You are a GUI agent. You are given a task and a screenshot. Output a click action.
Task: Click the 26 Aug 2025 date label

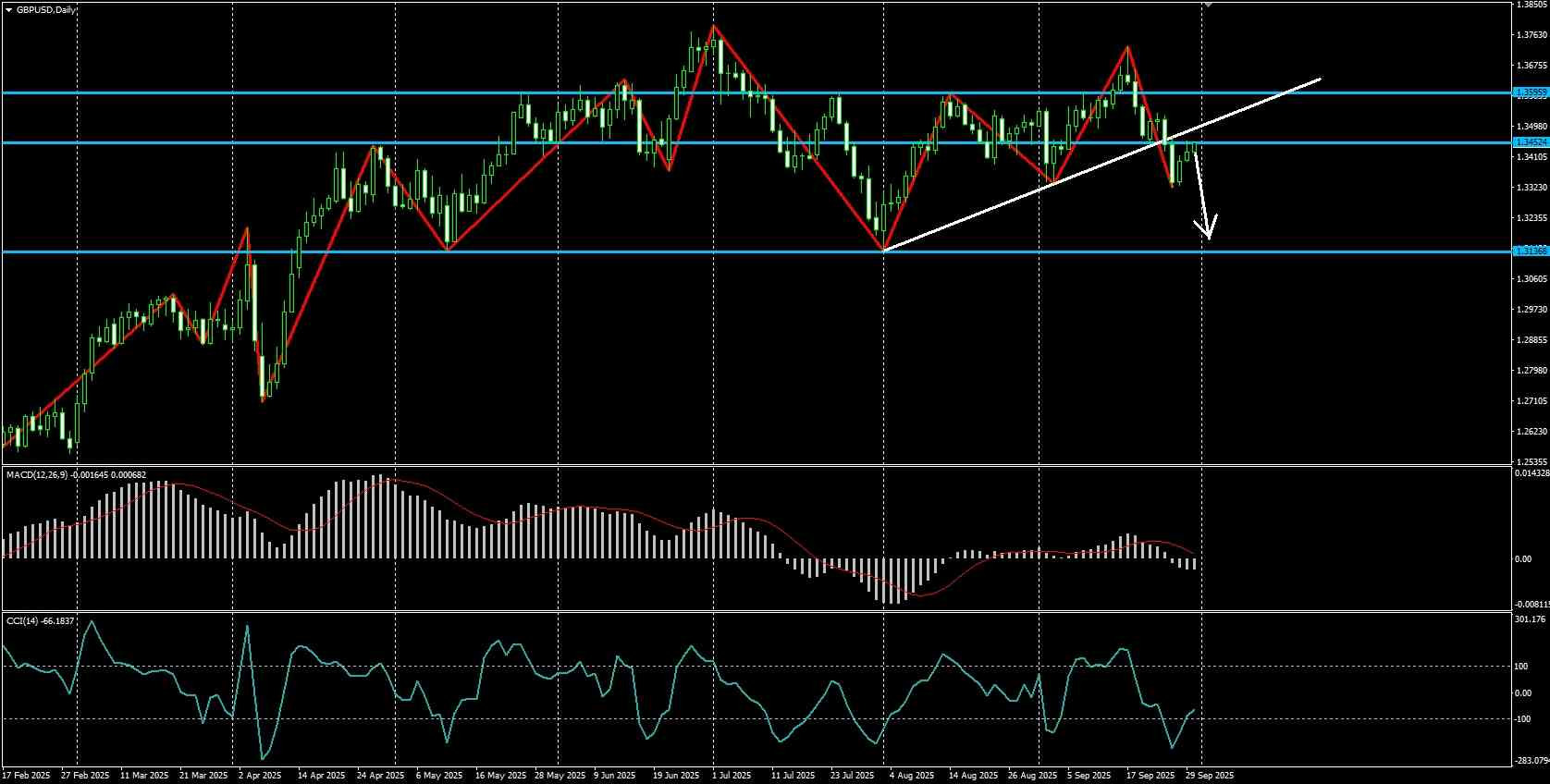tap(1032, 776)
